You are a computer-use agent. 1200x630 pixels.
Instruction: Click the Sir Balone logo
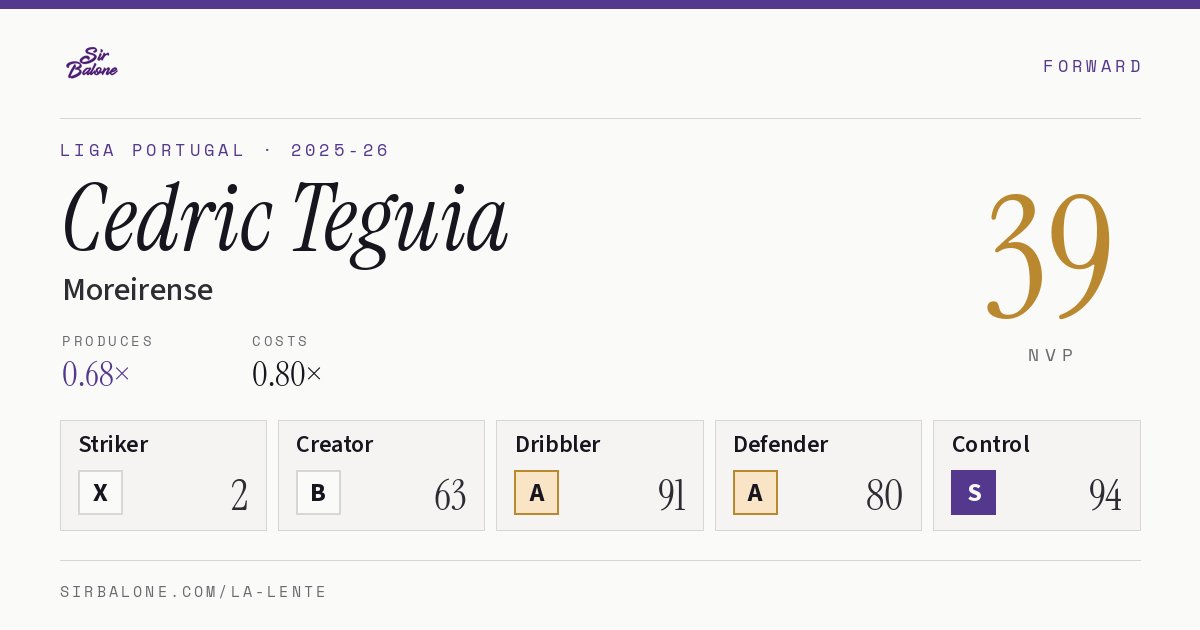click(92, 63)
